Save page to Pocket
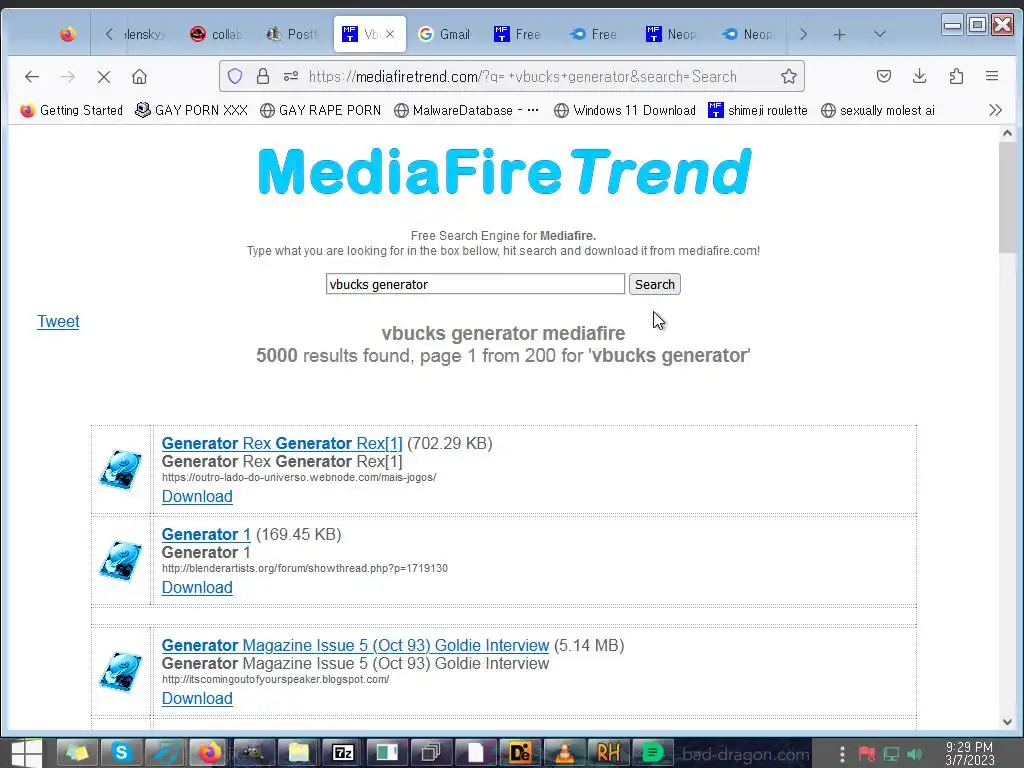Viewport: 1024px width, 768px height. (x=884, y=76)
